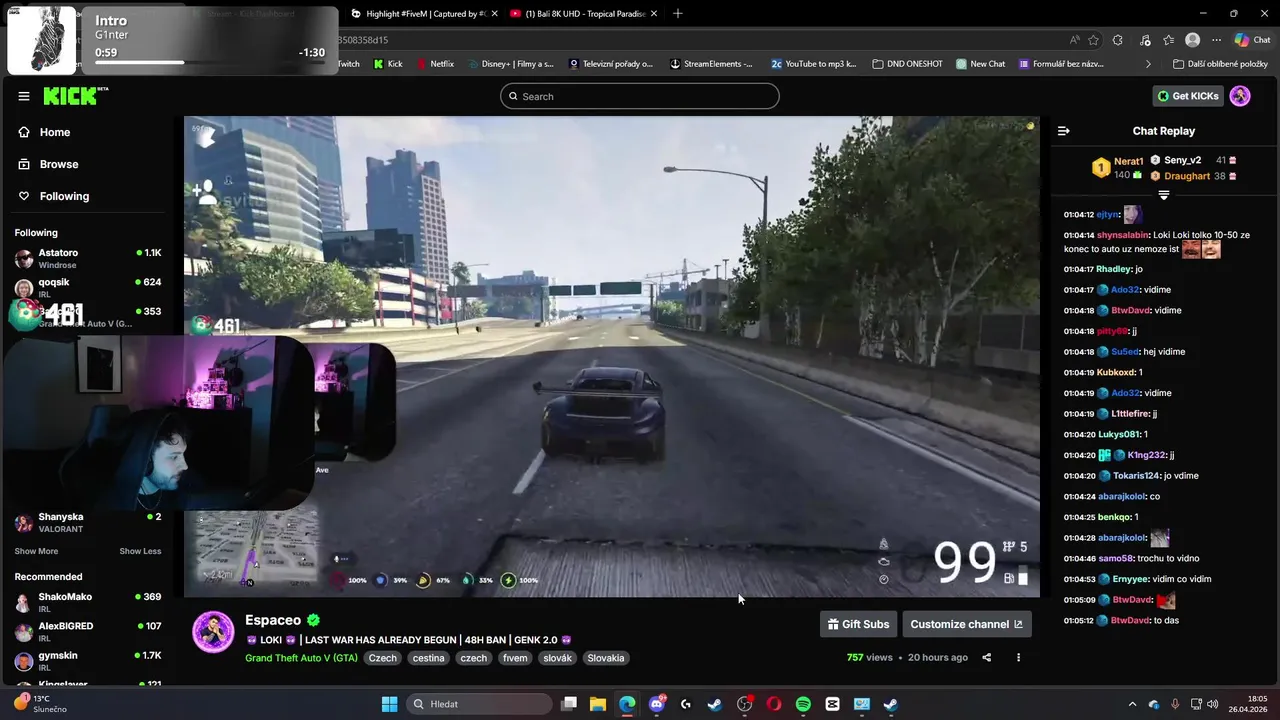Expand the bookmarks overflow chevron
Viewport: 1280px width, 720px height.
[1148, 64]
